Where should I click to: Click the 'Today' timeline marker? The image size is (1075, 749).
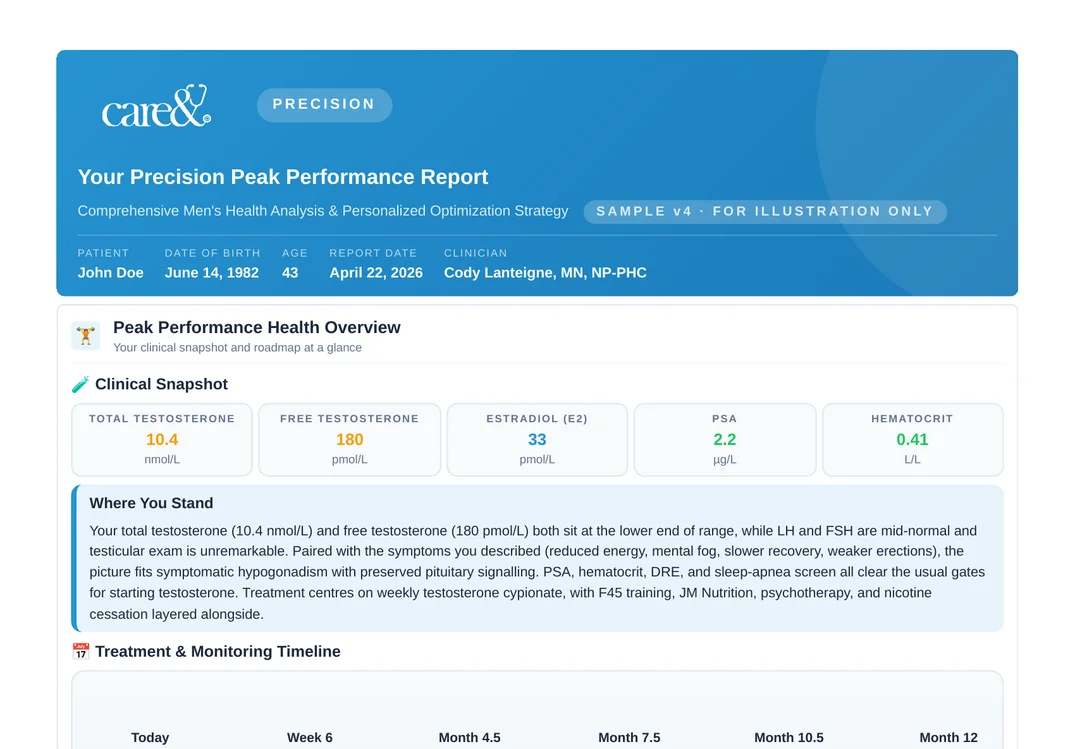(x=150, y=737)
